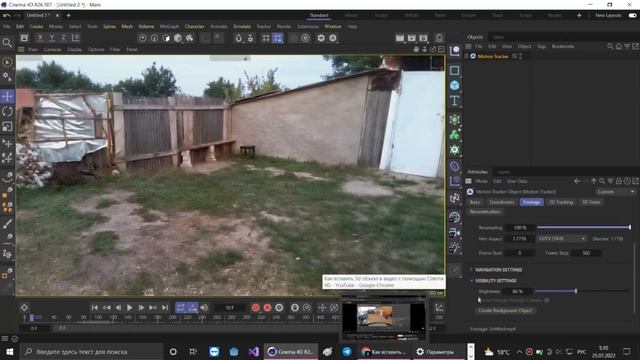Open Objects manager Tags menu

click(541, 46)
